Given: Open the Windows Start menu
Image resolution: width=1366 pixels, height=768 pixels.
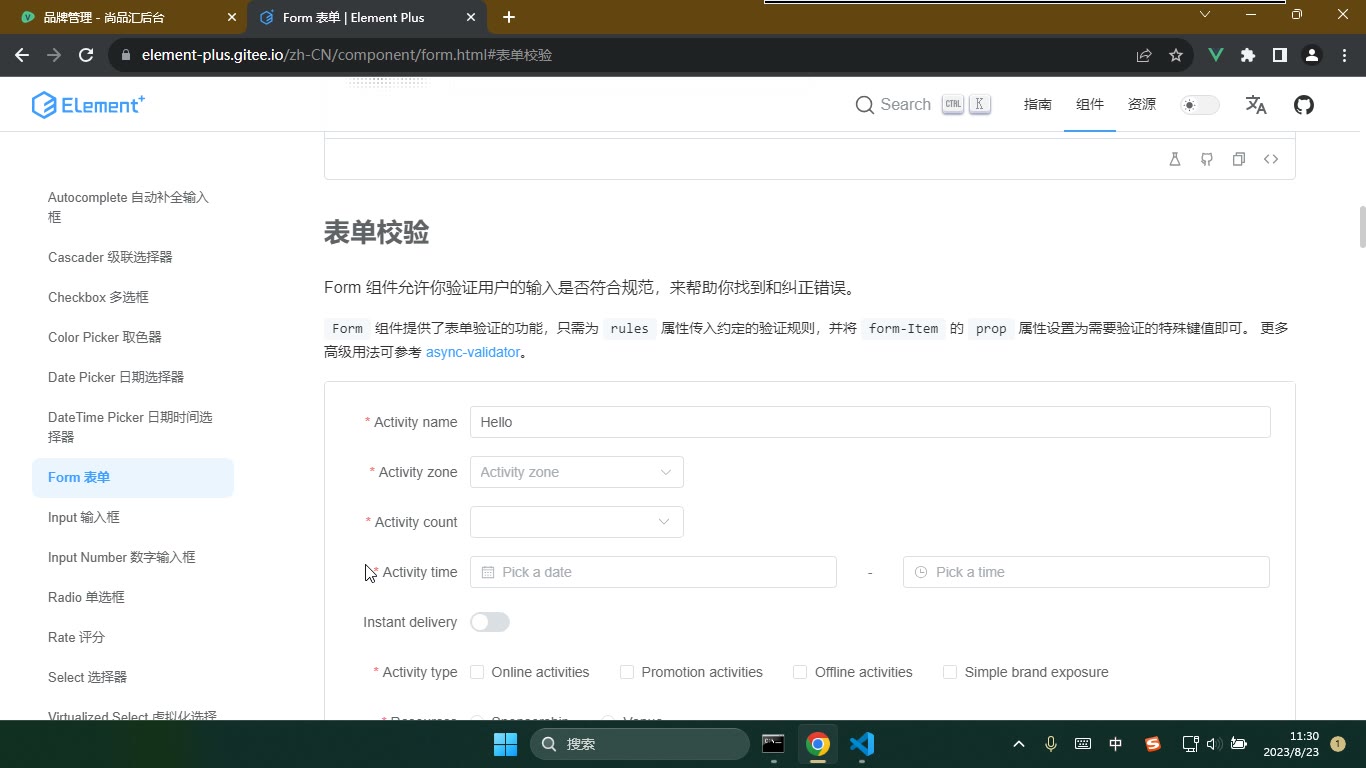Looking at the screenshot, I should pyautogui.click(x=505, y=744).
